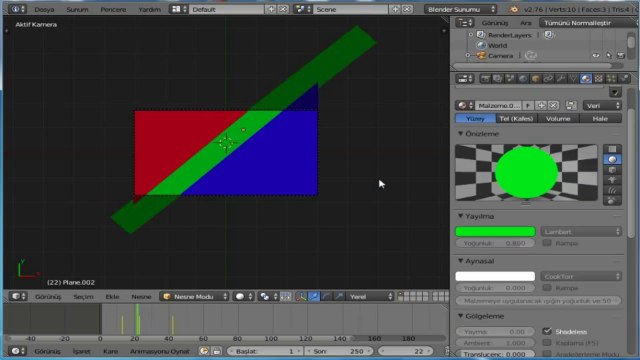Unlink the material with X icon
This screenshot has width=640, height=360.
coord(553,106)
